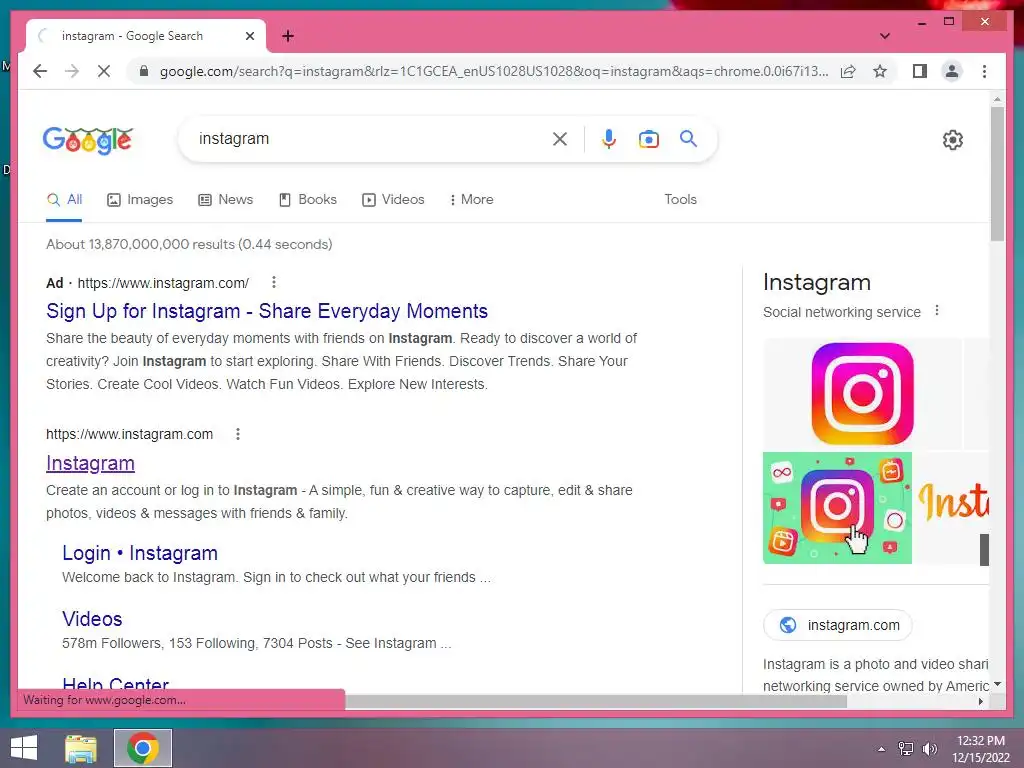This screenshot has width=1024, height=768.
Task: Clear the search box text
Action: click(560, 138)
